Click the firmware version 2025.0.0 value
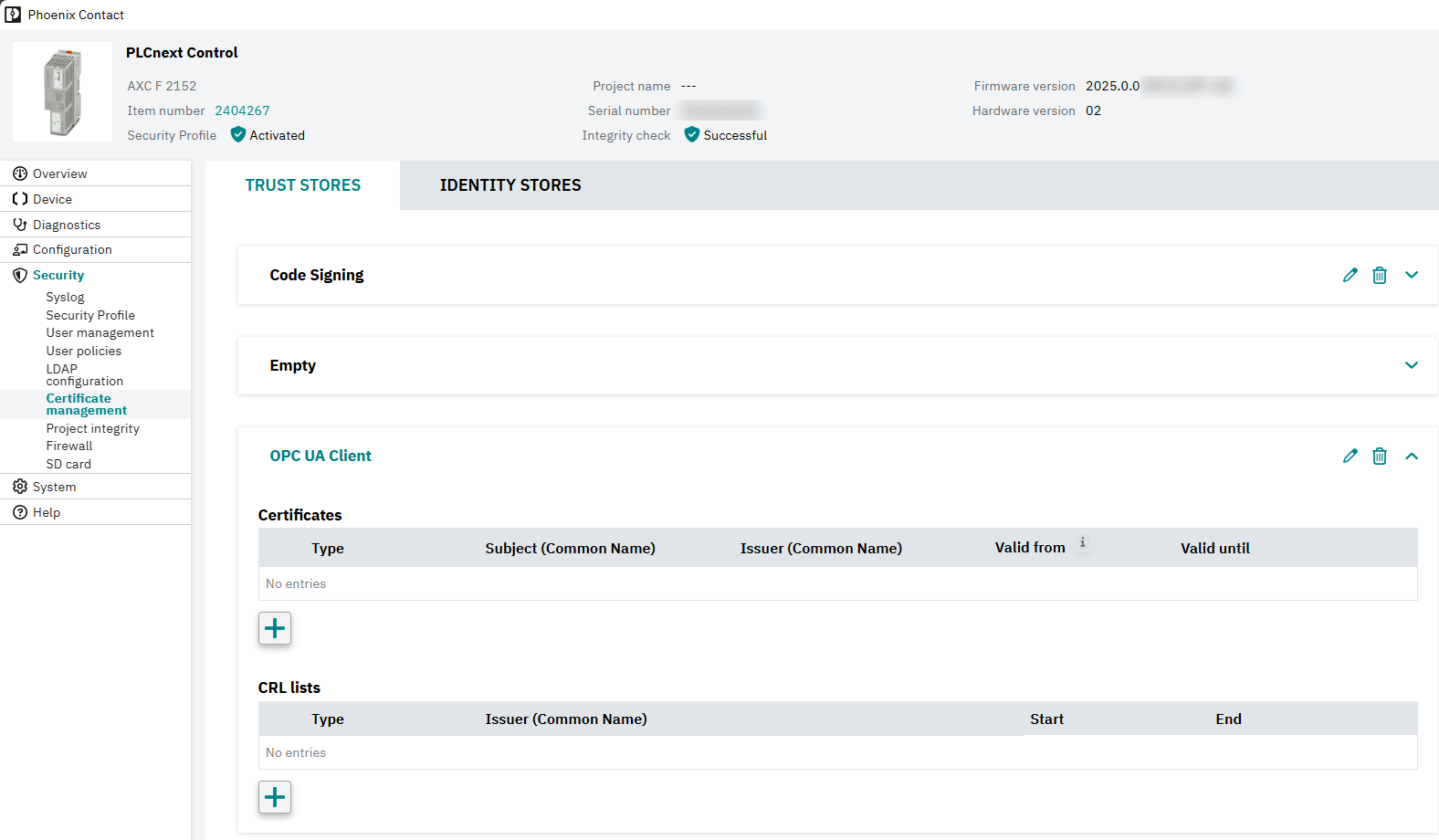The image size is (1439, 840). click(x=1112, y=86)
